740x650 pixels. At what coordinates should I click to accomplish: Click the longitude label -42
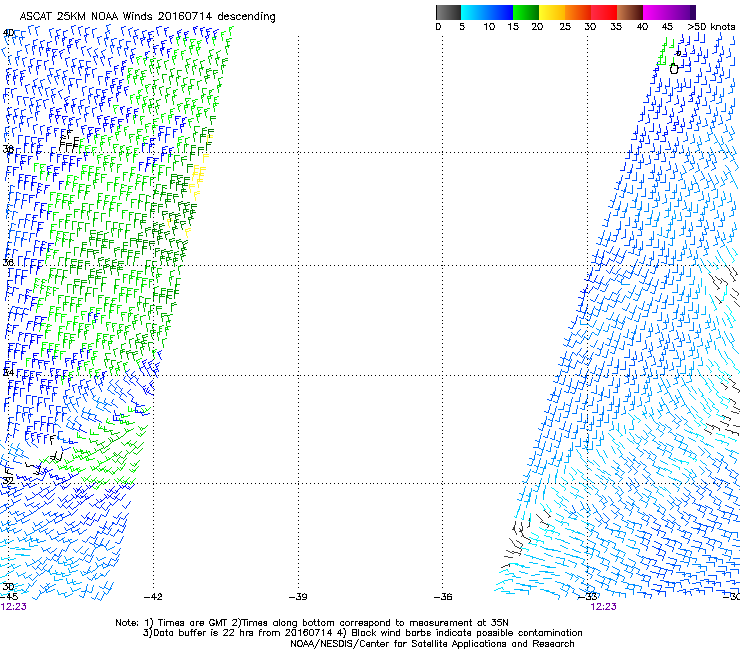point(153,597)
